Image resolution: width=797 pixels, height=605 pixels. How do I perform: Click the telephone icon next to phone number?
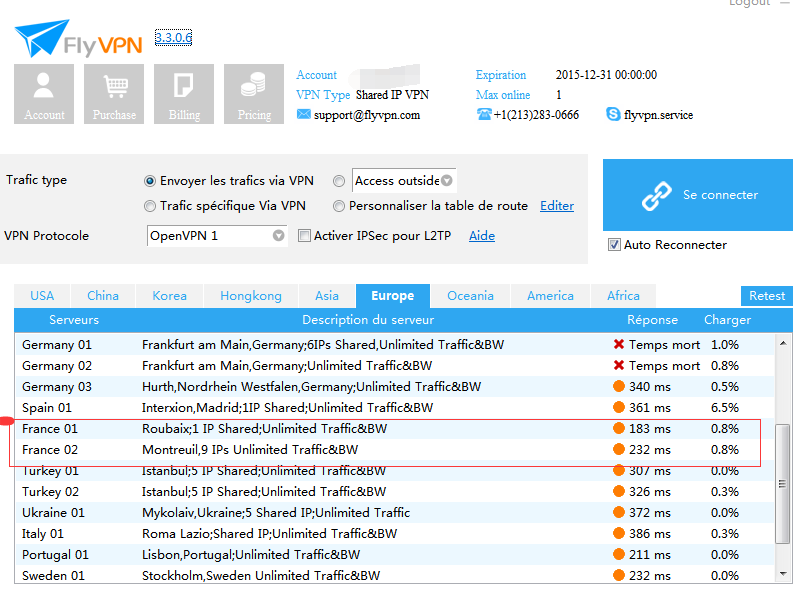[484, 114]
